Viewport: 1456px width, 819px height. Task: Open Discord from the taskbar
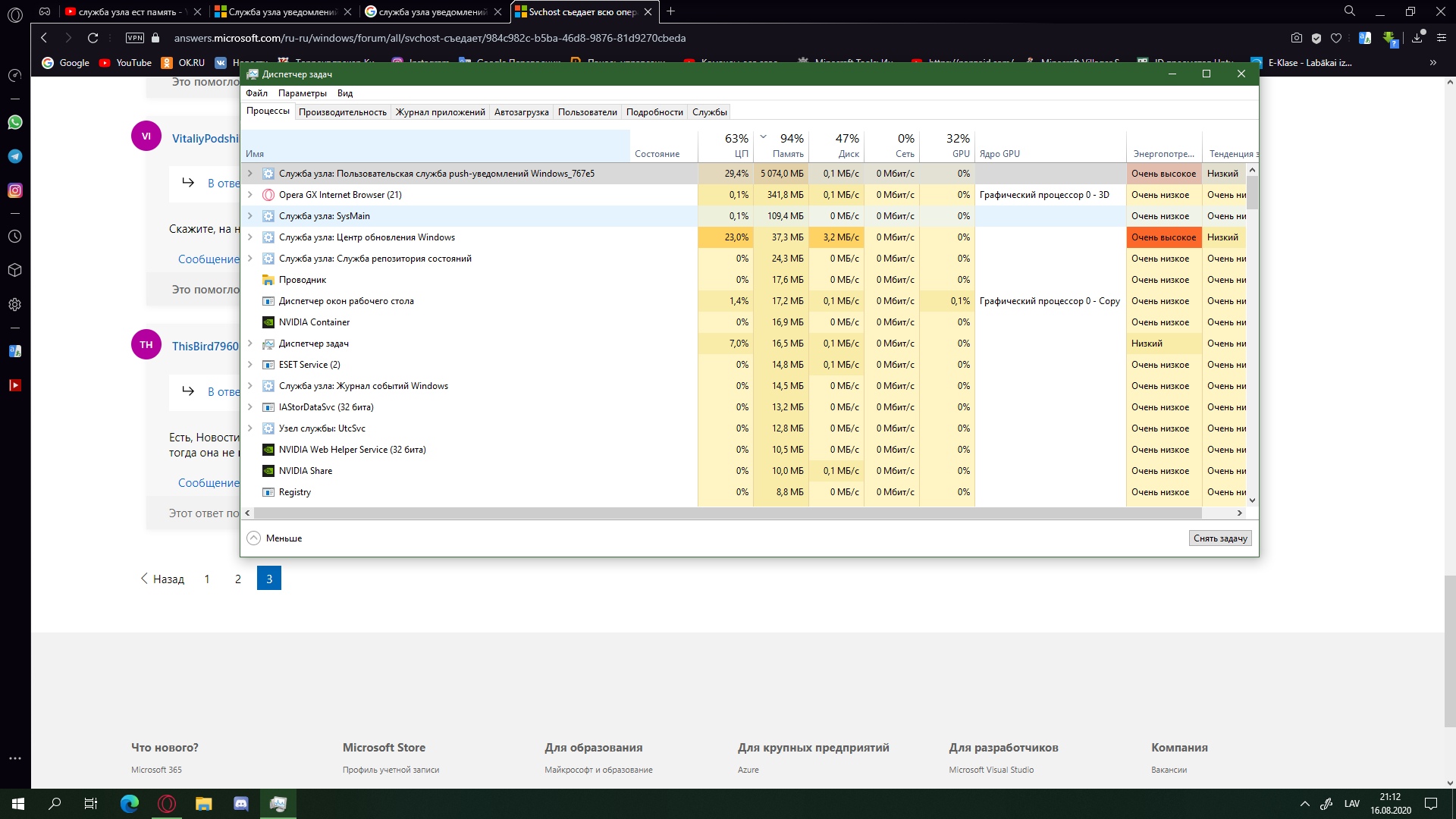pos(241,804)
